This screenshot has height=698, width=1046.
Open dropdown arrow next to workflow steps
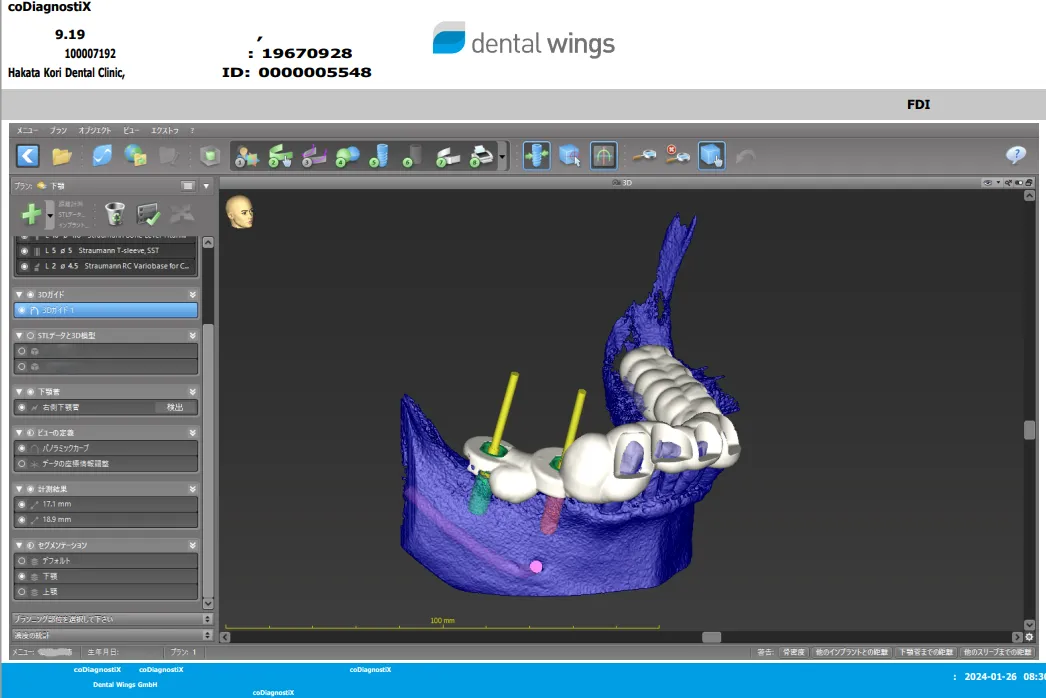point(502,156)
